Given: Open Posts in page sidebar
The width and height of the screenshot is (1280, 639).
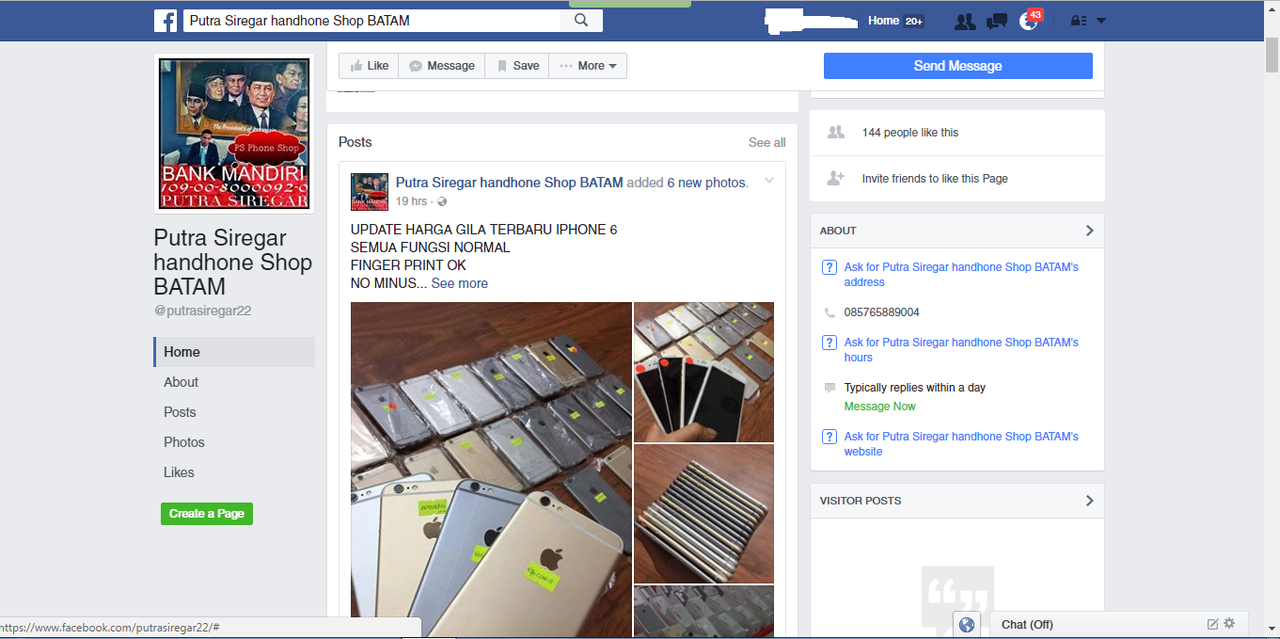Looking at the screenshot, I should (x=180, y=412).
